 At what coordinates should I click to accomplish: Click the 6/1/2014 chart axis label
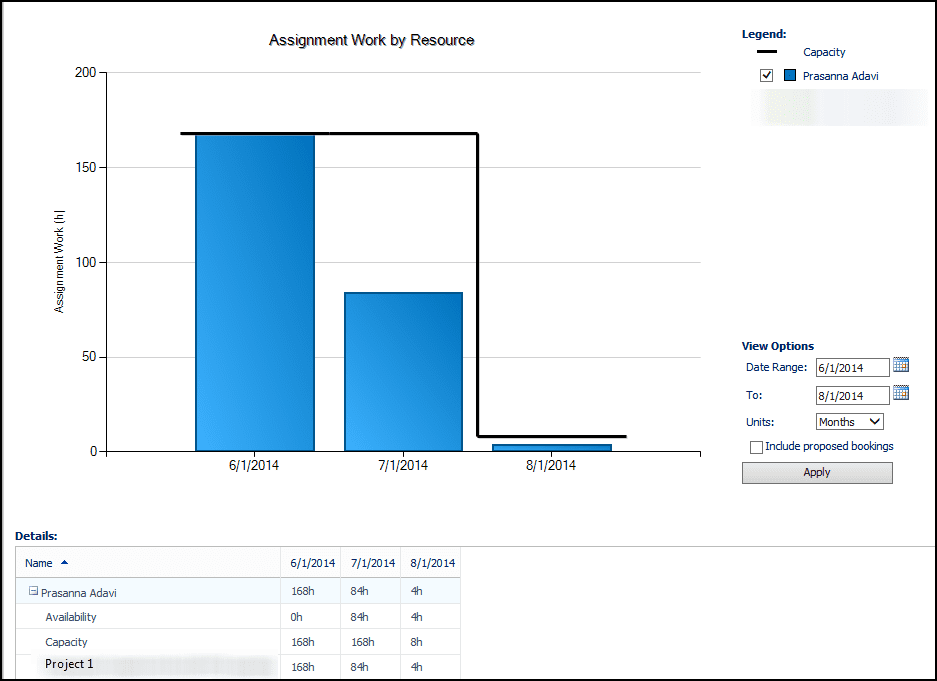pyautogui.click(x=254, y=465)
